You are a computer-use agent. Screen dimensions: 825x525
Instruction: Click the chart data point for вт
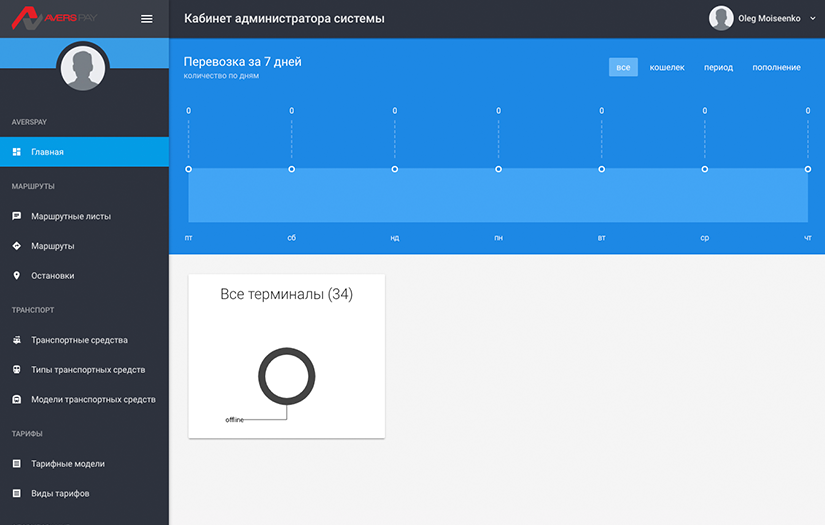coord(601,169)
